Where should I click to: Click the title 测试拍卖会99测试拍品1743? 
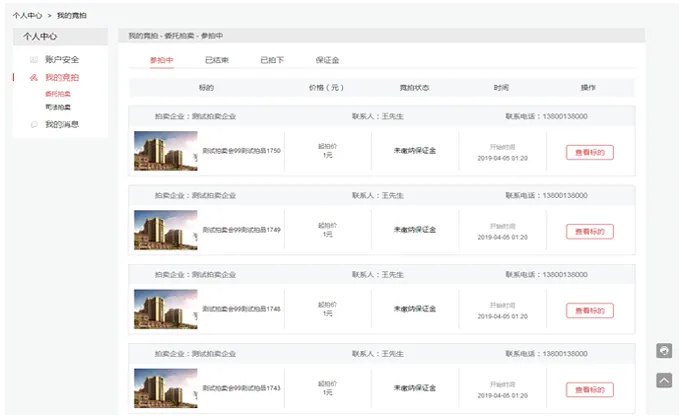(x=241, y=388)
